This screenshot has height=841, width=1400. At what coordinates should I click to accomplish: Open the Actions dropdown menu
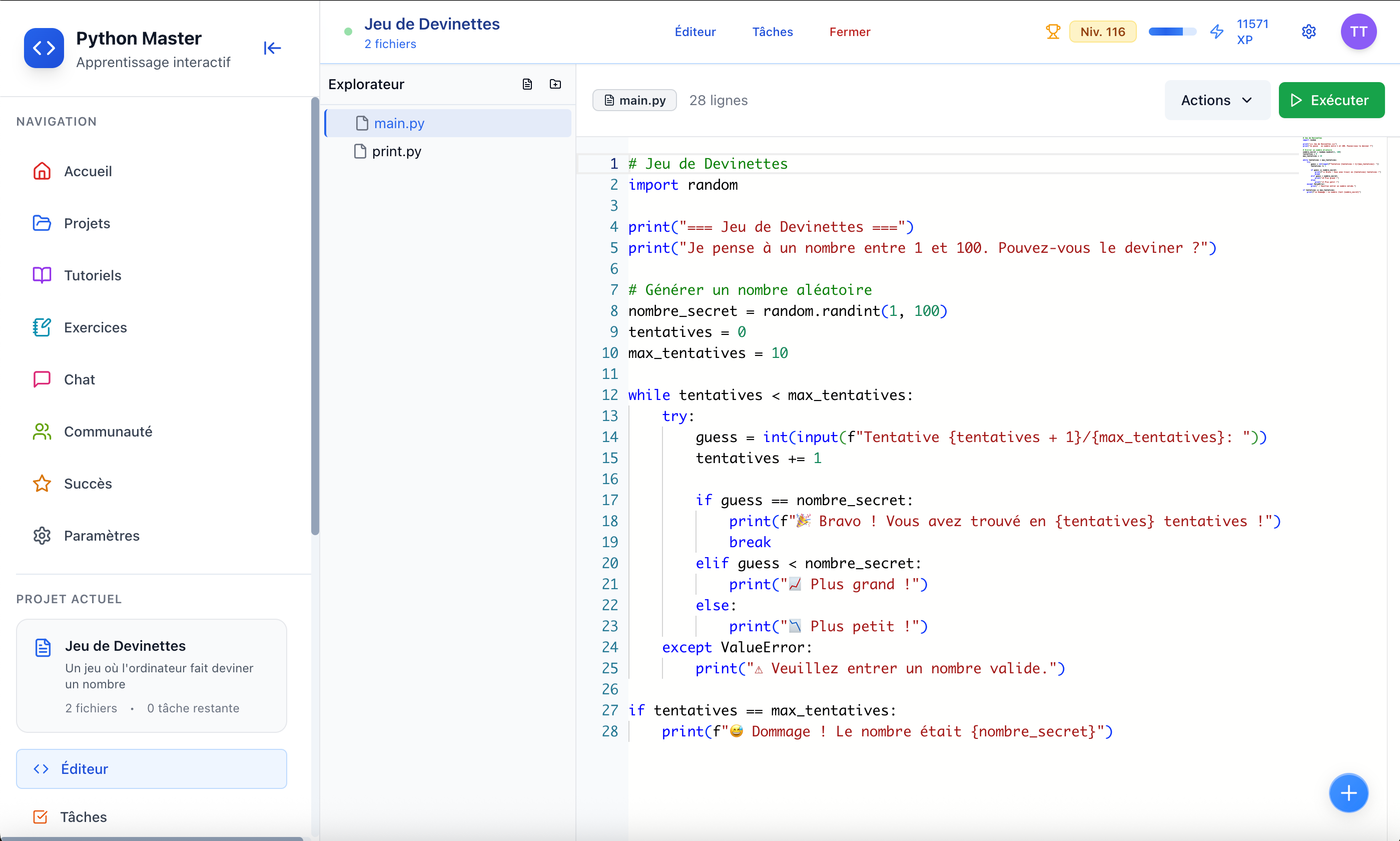point(1217,100)
